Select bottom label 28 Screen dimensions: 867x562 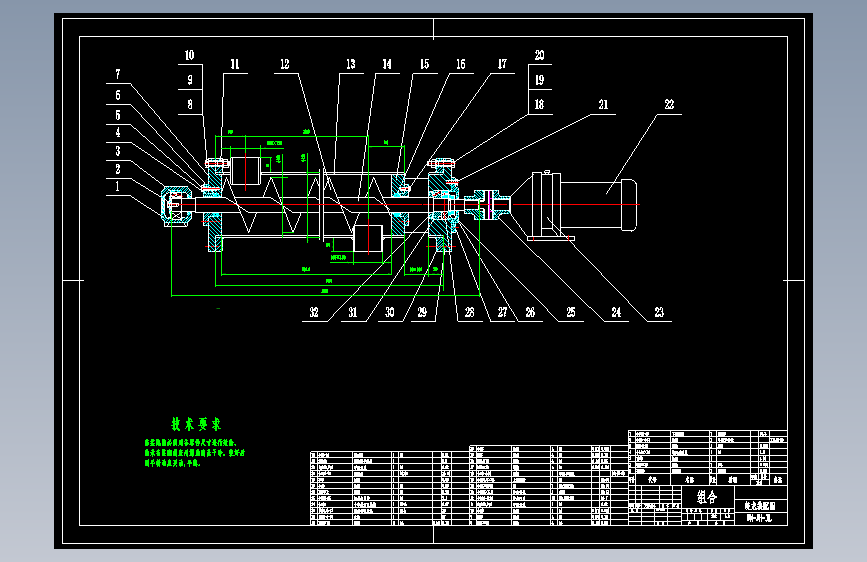469,313
